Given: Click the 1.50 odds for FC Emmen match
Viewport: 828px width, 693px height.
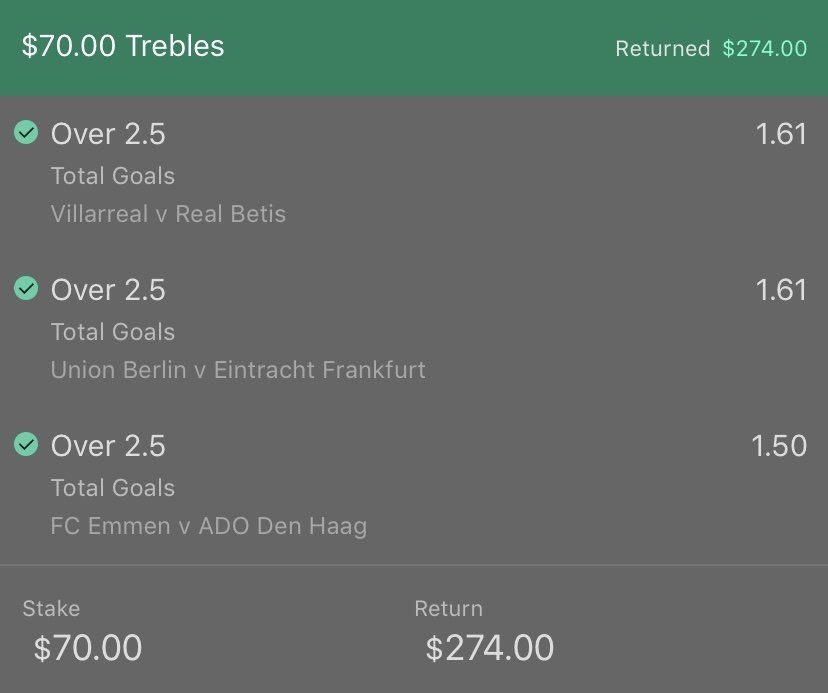Looking at the screenshot, I should [x=779, y=445].
